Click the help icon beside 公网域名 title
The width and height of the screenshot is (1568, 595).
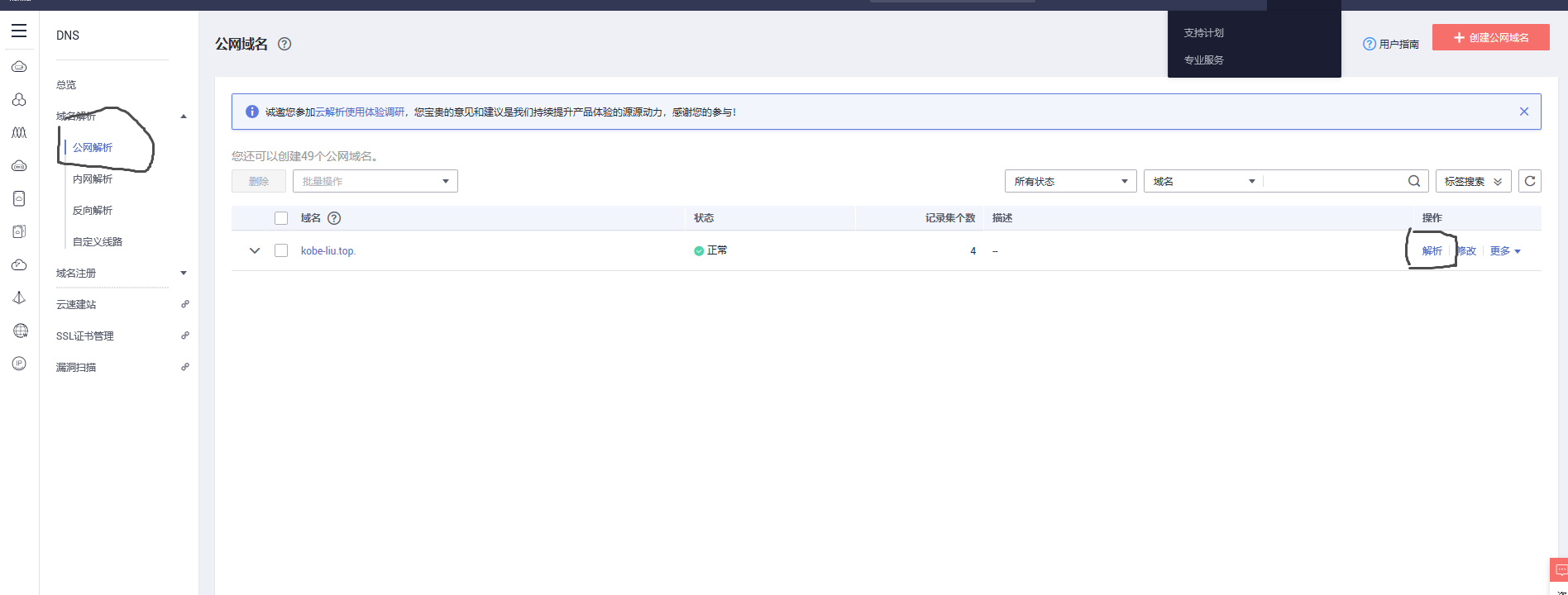pos(284,44)
